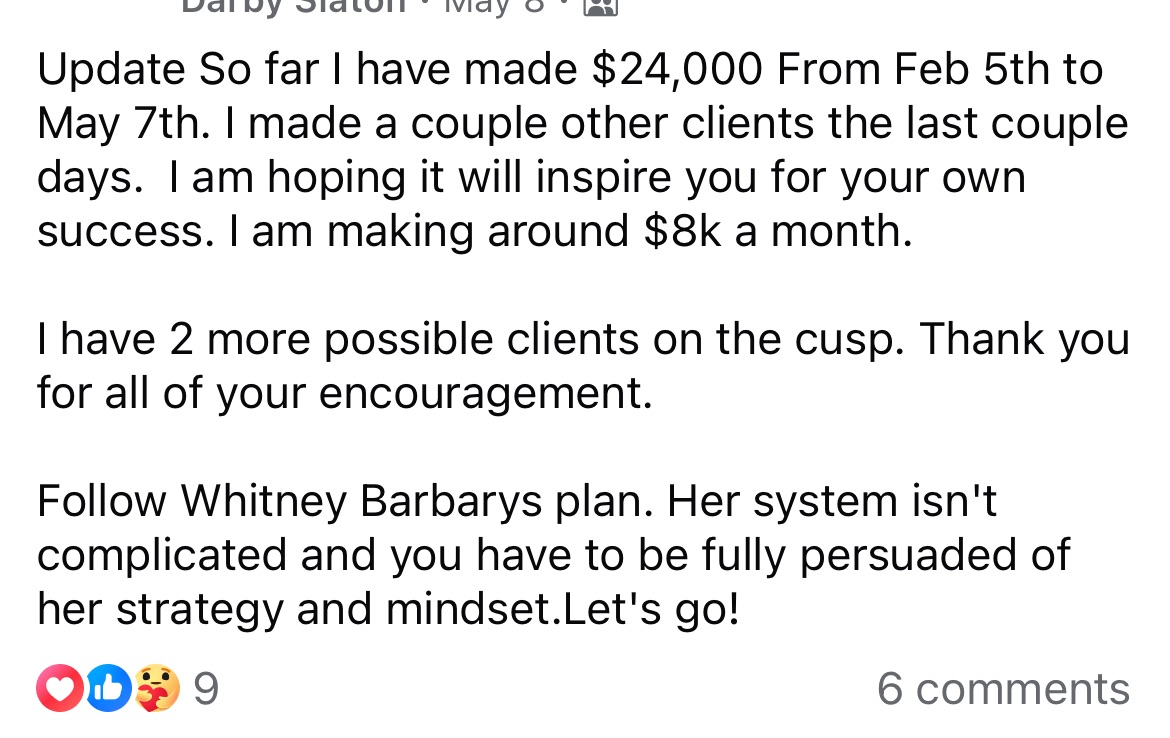1170x738 pixels.
Task: Open the 6 comments link
Action: click(x=1003, y=689)
